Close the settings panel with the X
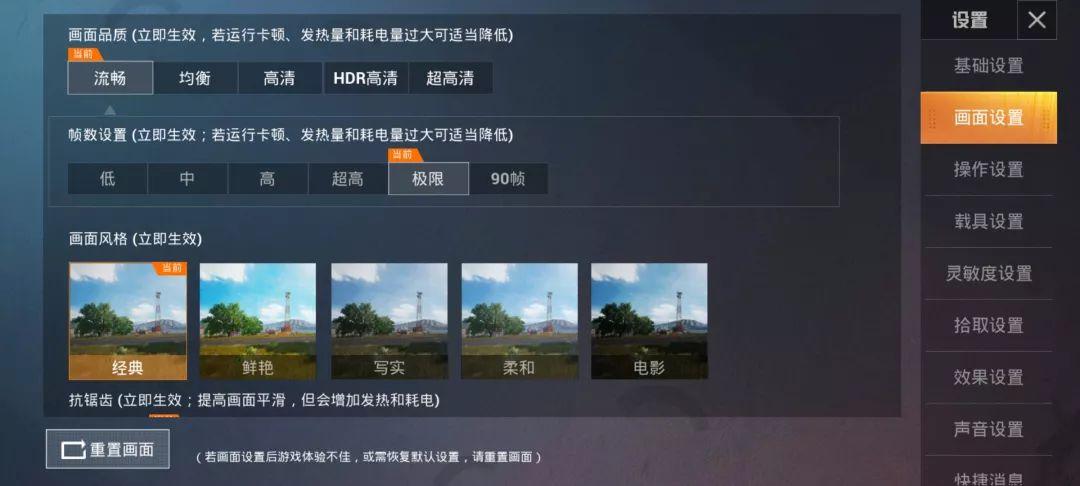The width and height of the screenshot is (1080, 486). click(1037, 20)
